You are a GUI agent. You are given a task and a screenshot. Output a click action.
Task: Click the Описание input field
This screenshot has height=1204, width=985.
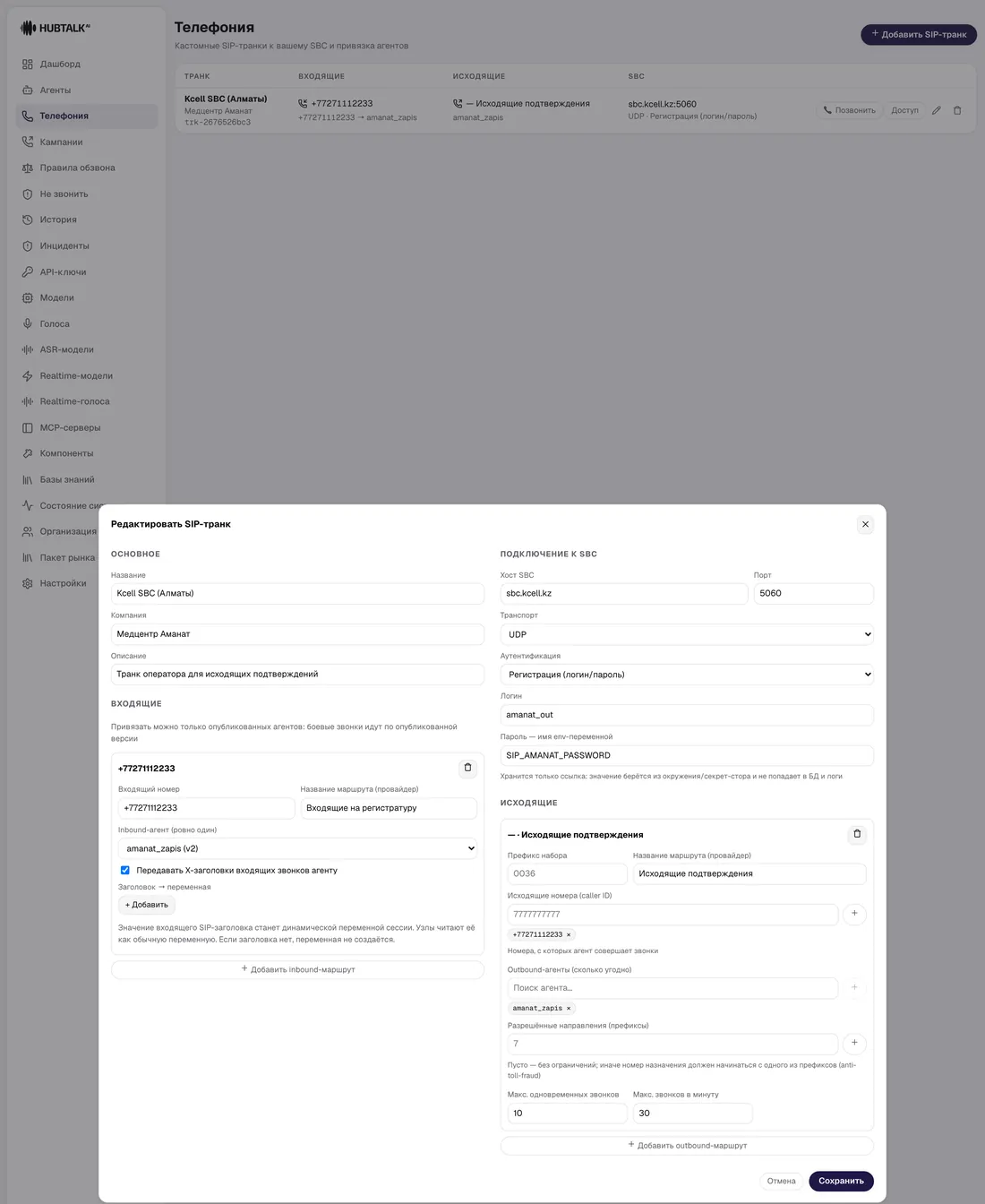click(x=297, y=675)
